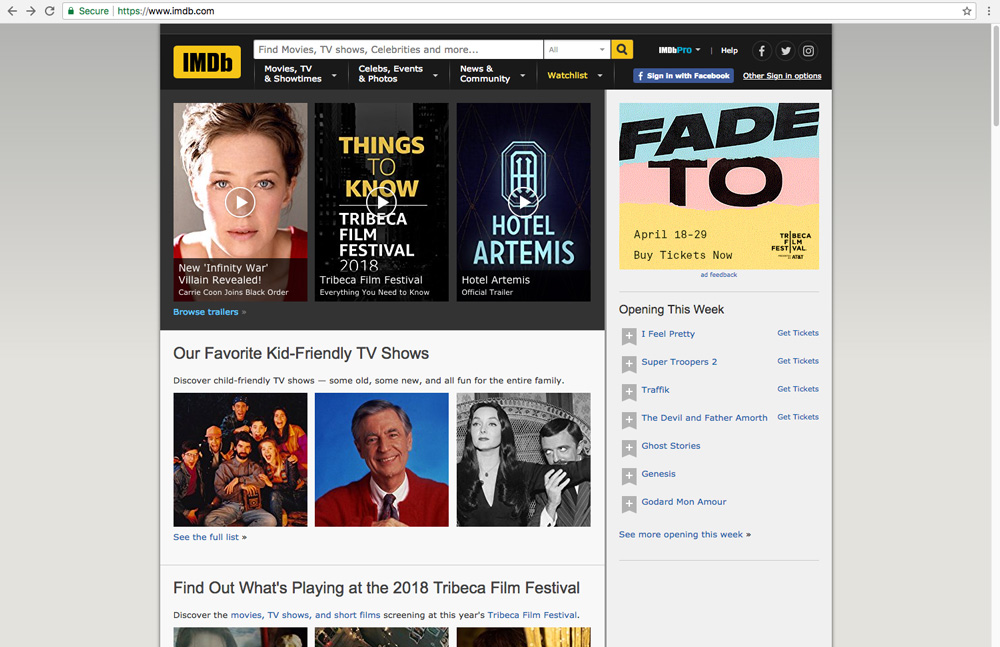Bookmark this page with the star icon

pyautogui.click(x=967, y=11)
